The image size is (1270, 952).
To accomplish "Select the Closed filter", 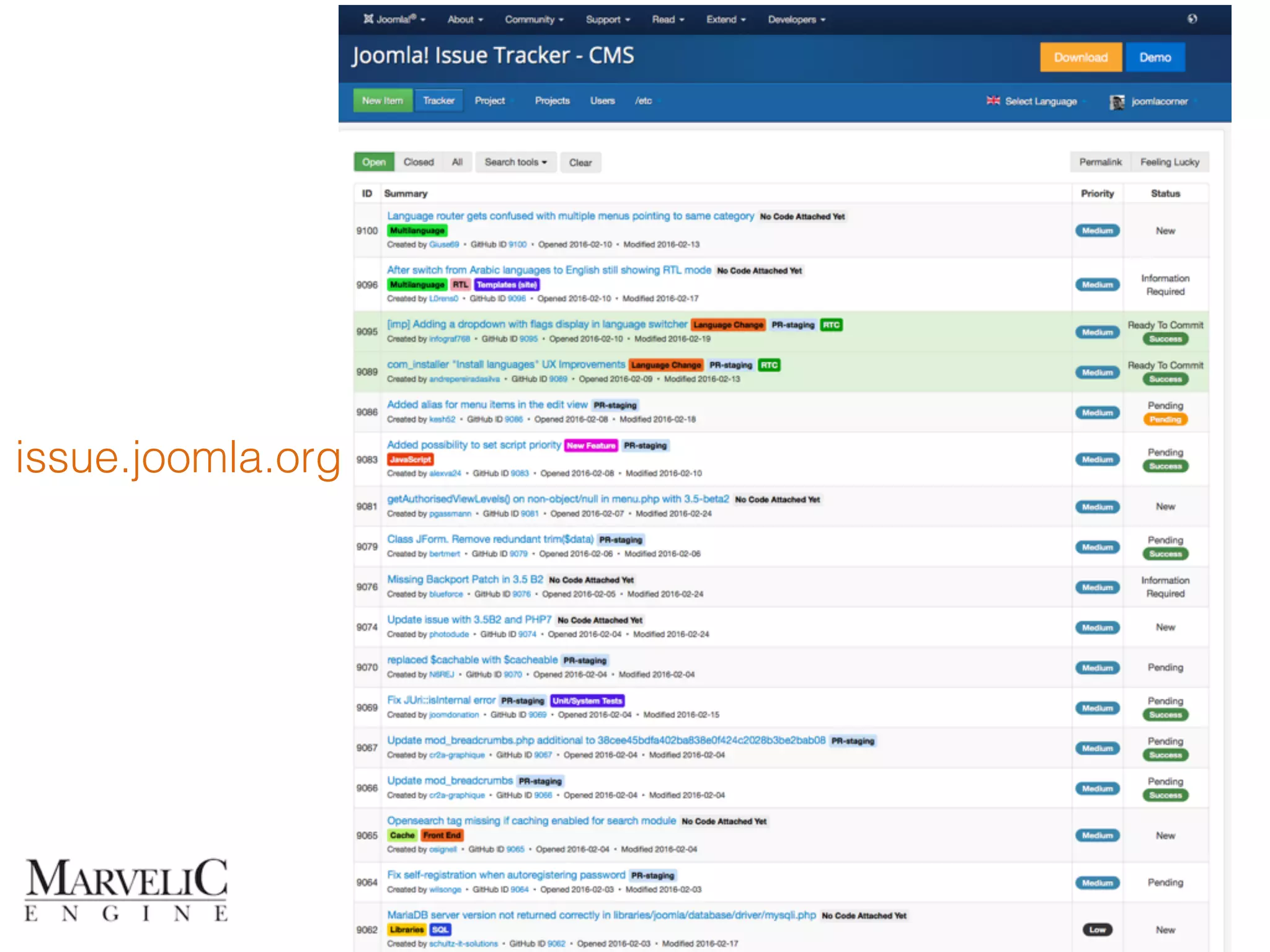I will coord(419,162).
